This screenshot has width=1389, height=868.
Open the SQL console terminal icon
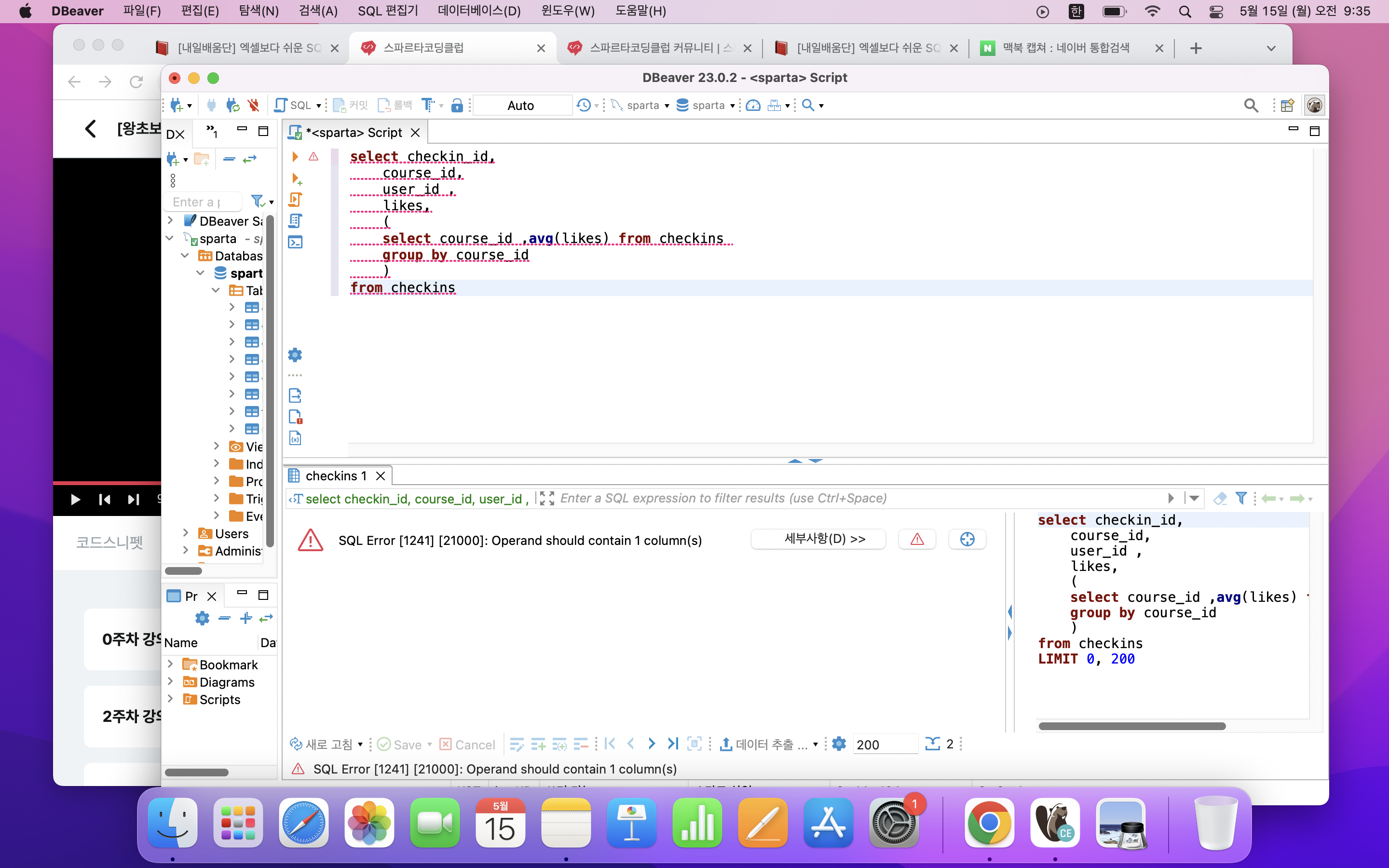coord(295,242)
